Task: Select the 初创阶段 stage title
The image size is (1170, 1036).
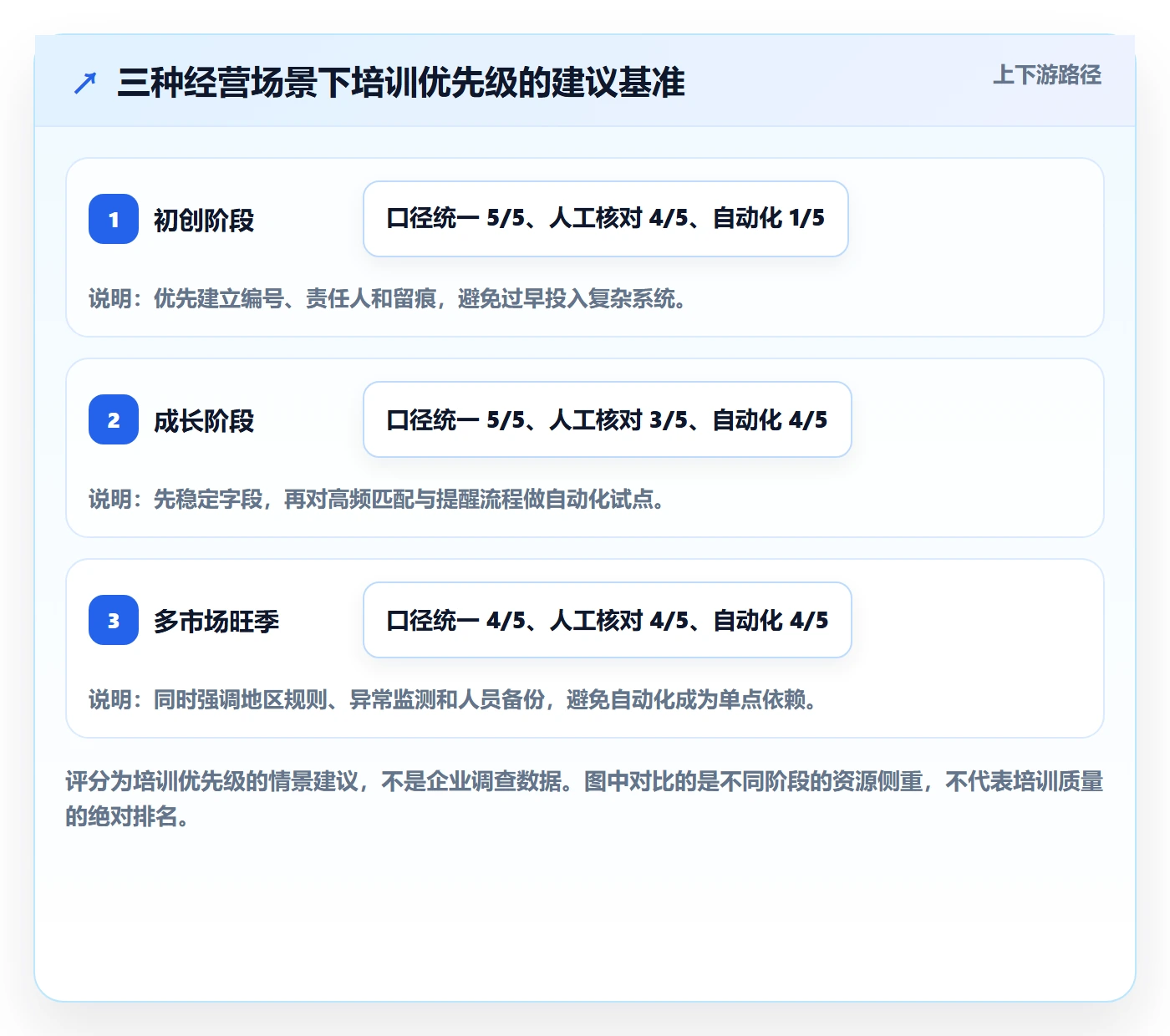Action: 204,220
